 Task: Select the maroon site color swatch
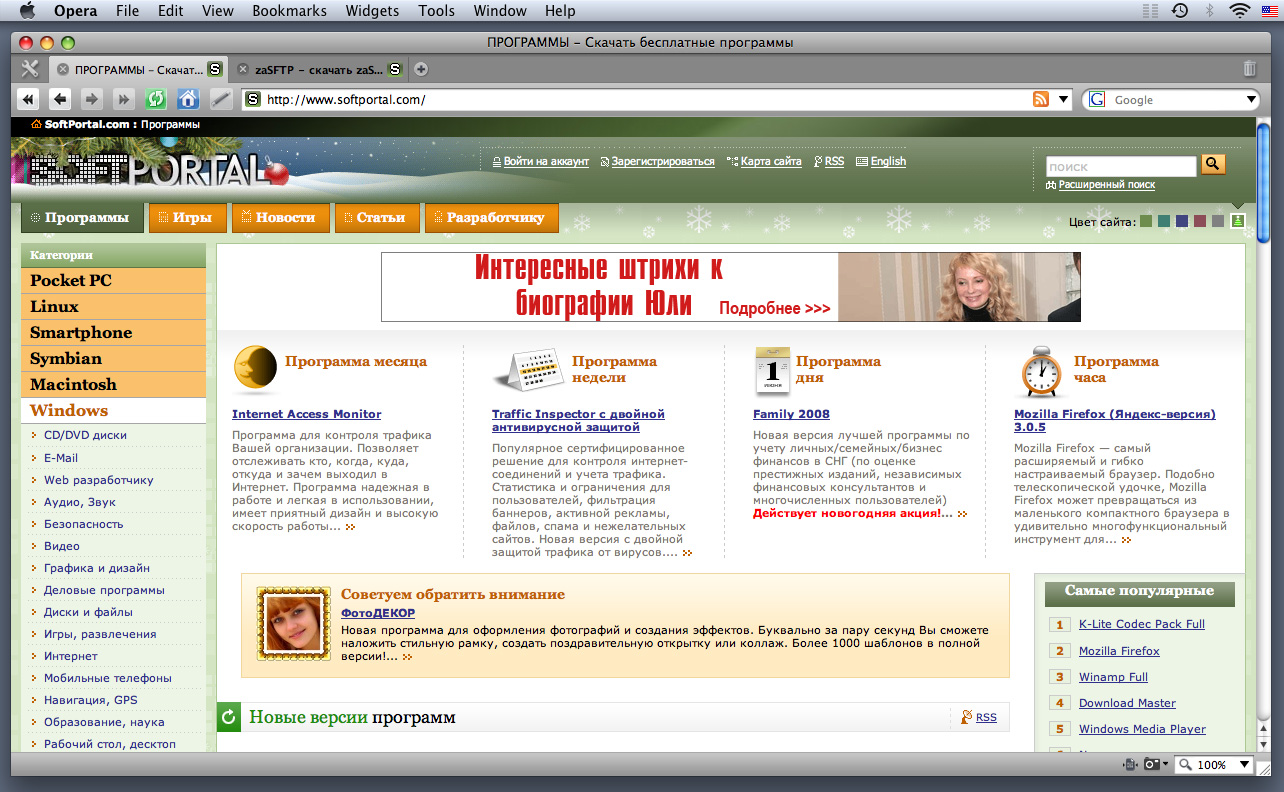pyautogui.click(x=1200, y=221)
